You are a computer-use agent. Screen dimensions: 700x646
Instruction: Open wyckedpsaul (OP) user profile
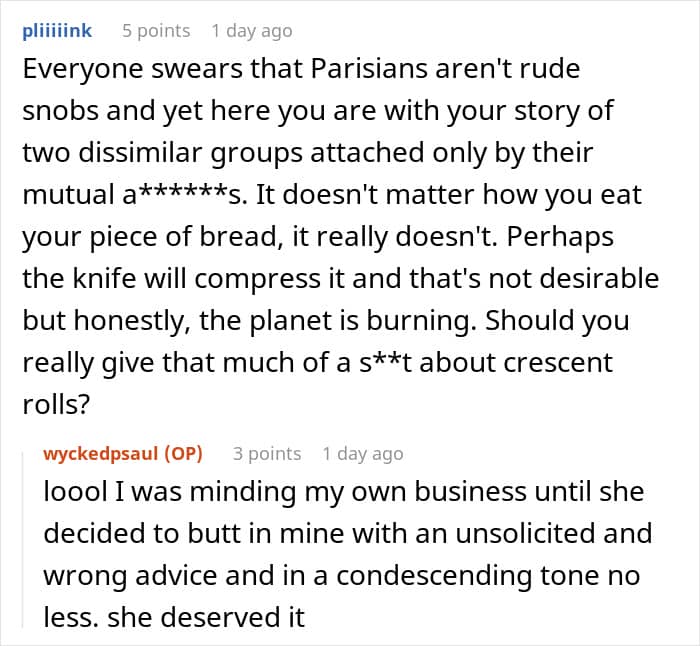(123, 453)
